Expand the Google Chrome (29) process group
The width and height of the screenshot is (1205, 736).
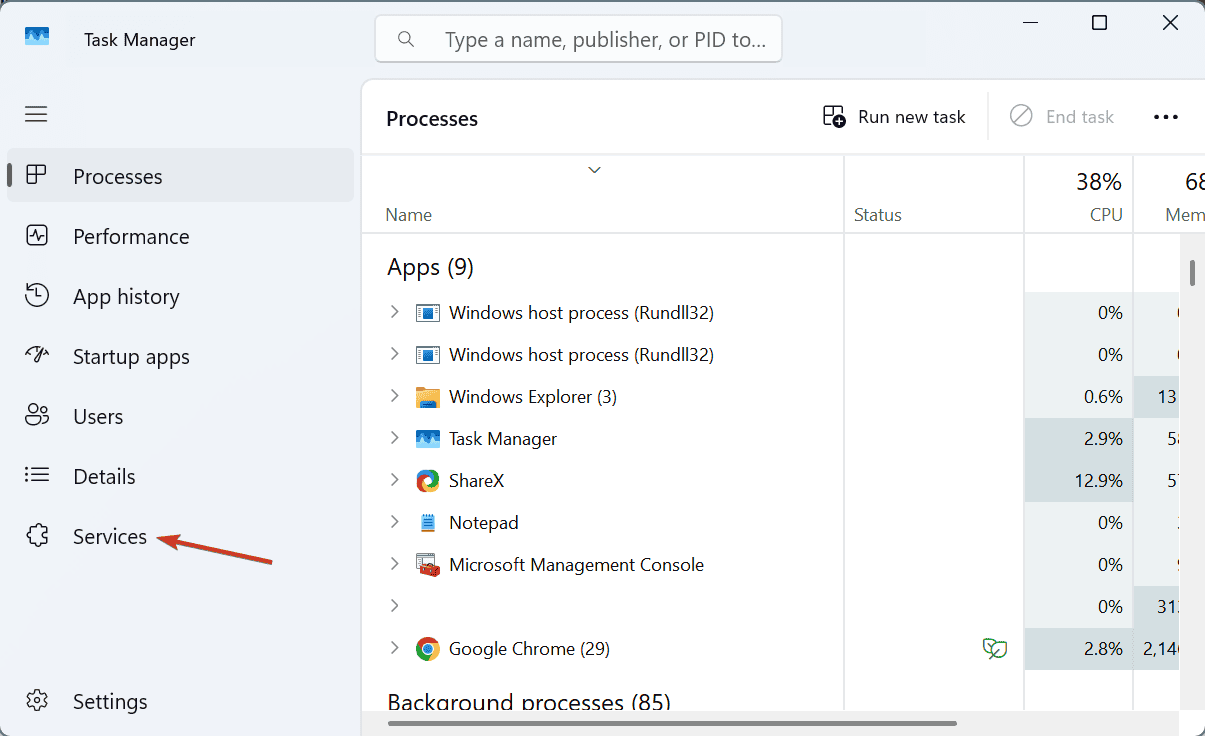click(x=394, y=649)
